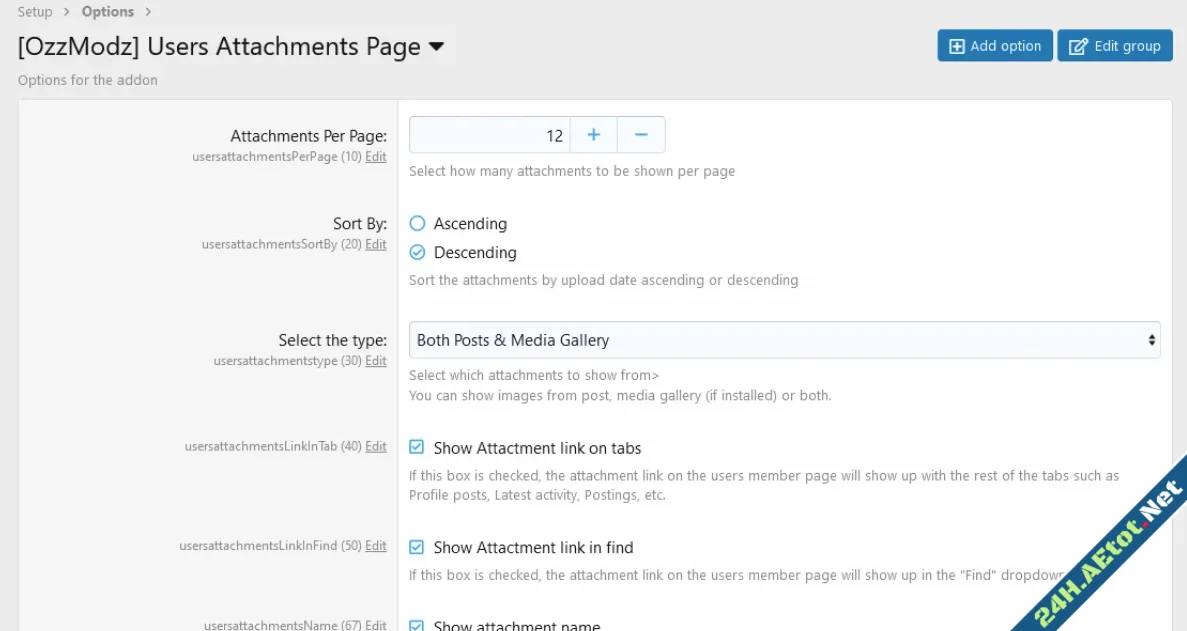Edit the usersattachmentstype option
The image size is (1187, 631).
375,361
